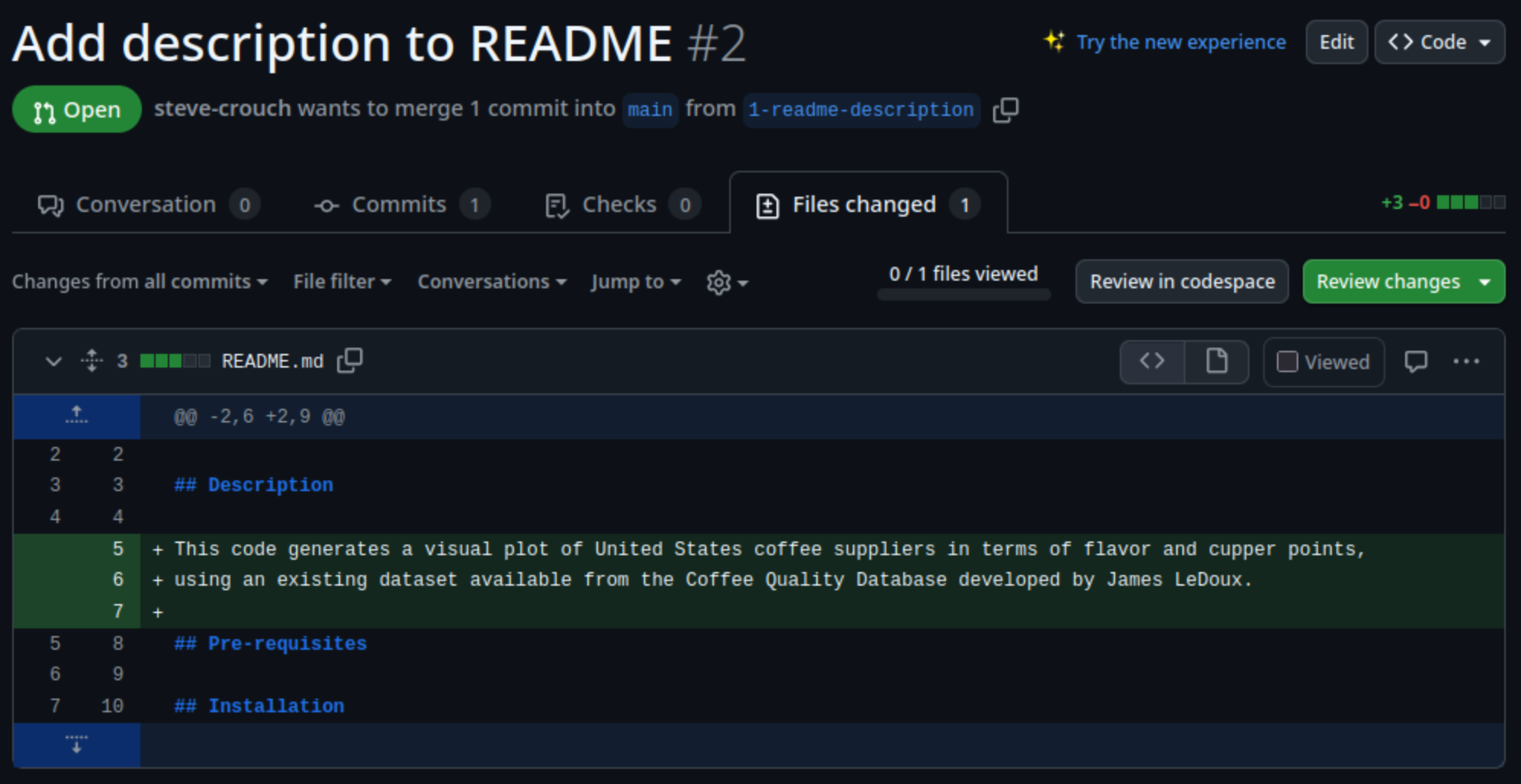Switch to the Commits tab
The width and height of the screenshot is (1521, 784).
pos(401,204)
